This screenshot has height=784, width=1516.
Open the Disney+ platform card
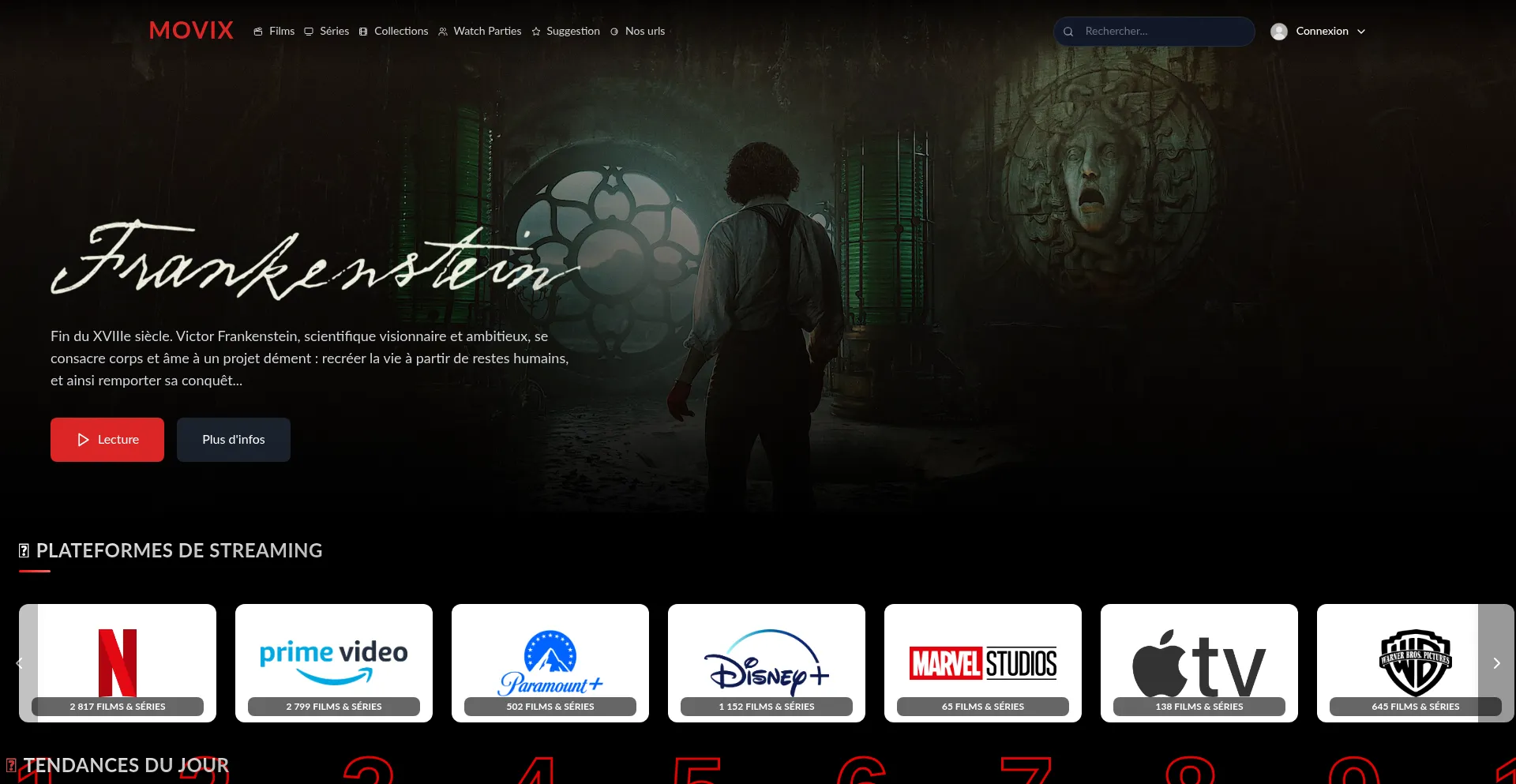tap(767, 662)
